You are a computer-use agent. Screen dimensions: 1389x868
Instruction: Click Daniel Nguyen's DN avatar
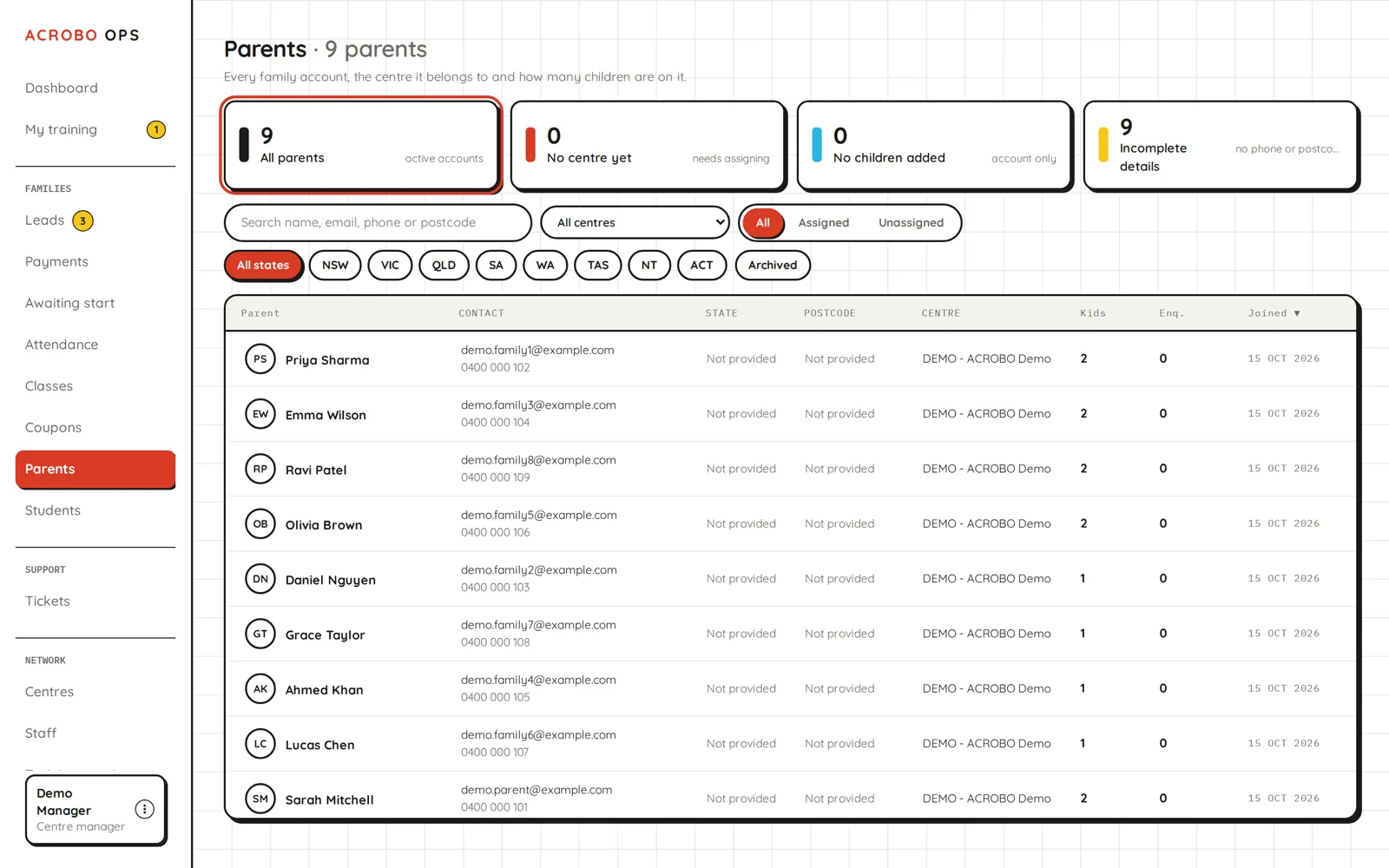(260, 579)
